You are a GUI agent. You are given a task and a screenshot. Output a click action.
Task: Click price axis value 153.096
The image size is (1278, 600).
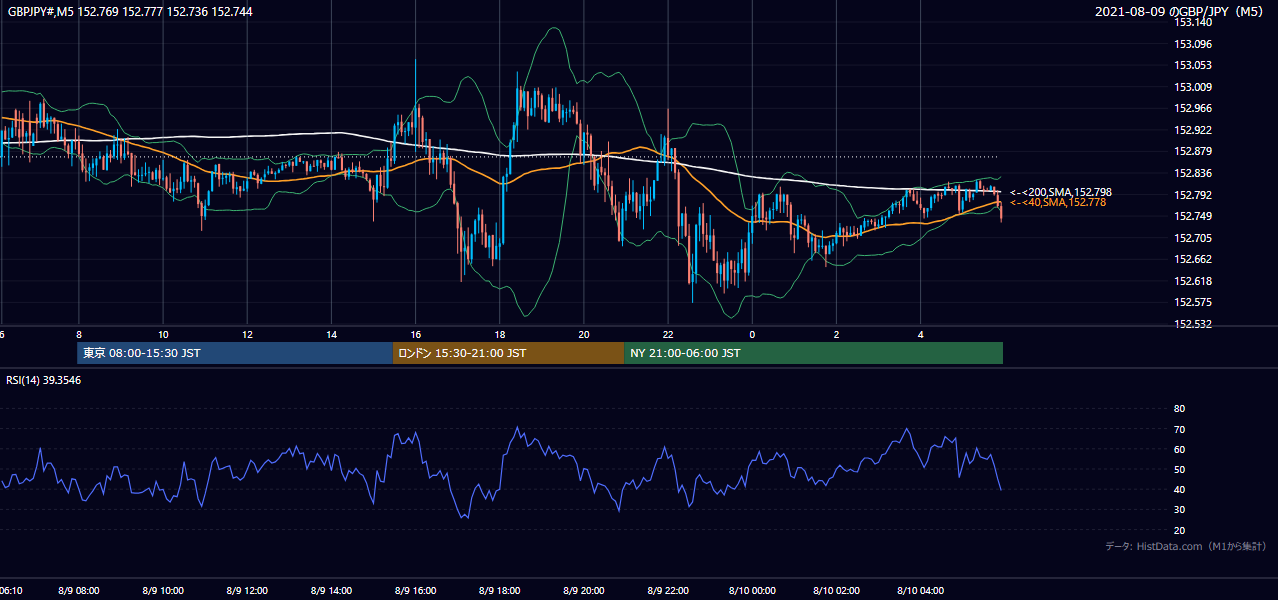[x=1192, y=44]
